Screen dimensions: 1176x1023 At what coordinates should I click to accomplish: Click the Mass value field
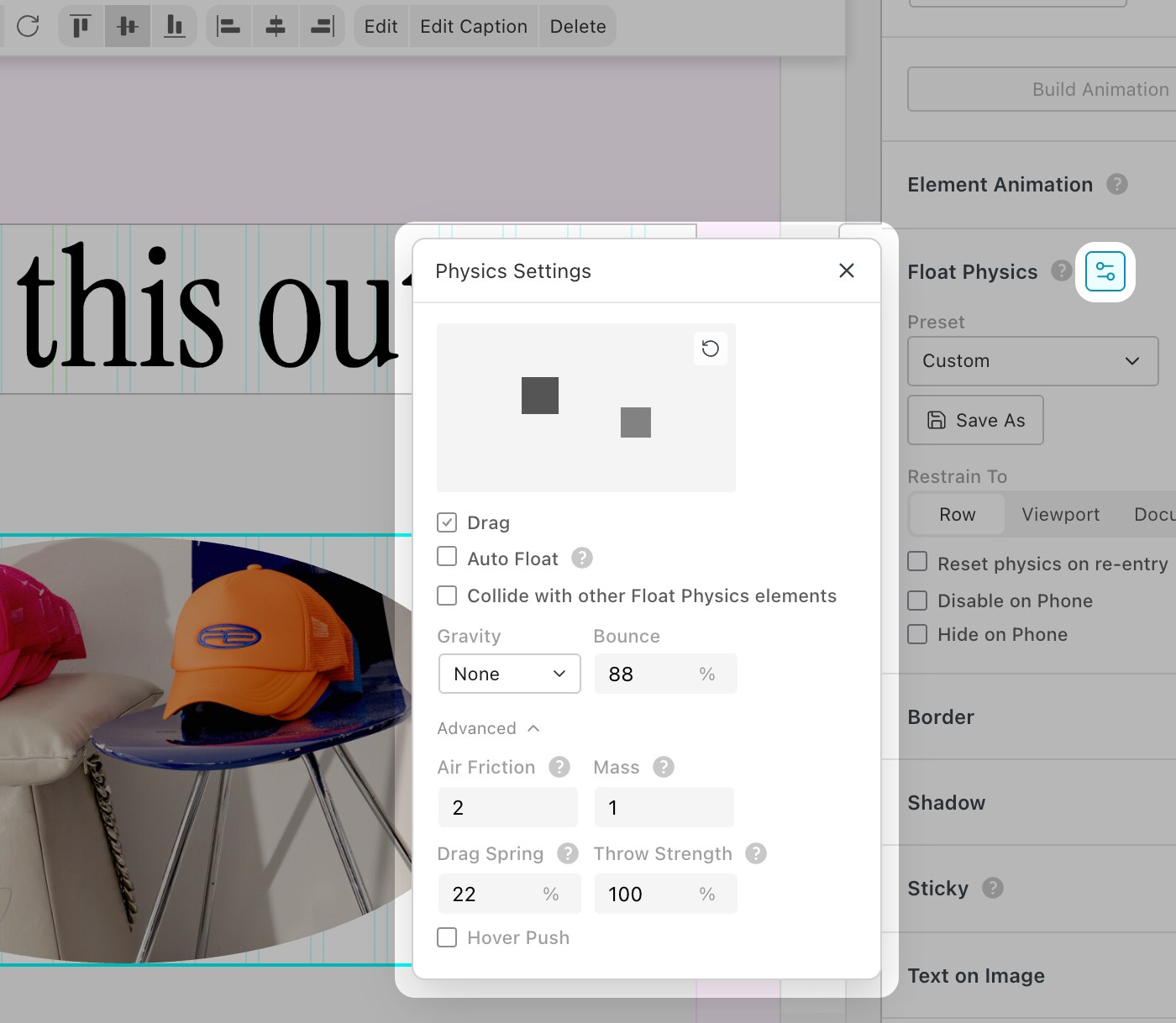pos(664,807)
